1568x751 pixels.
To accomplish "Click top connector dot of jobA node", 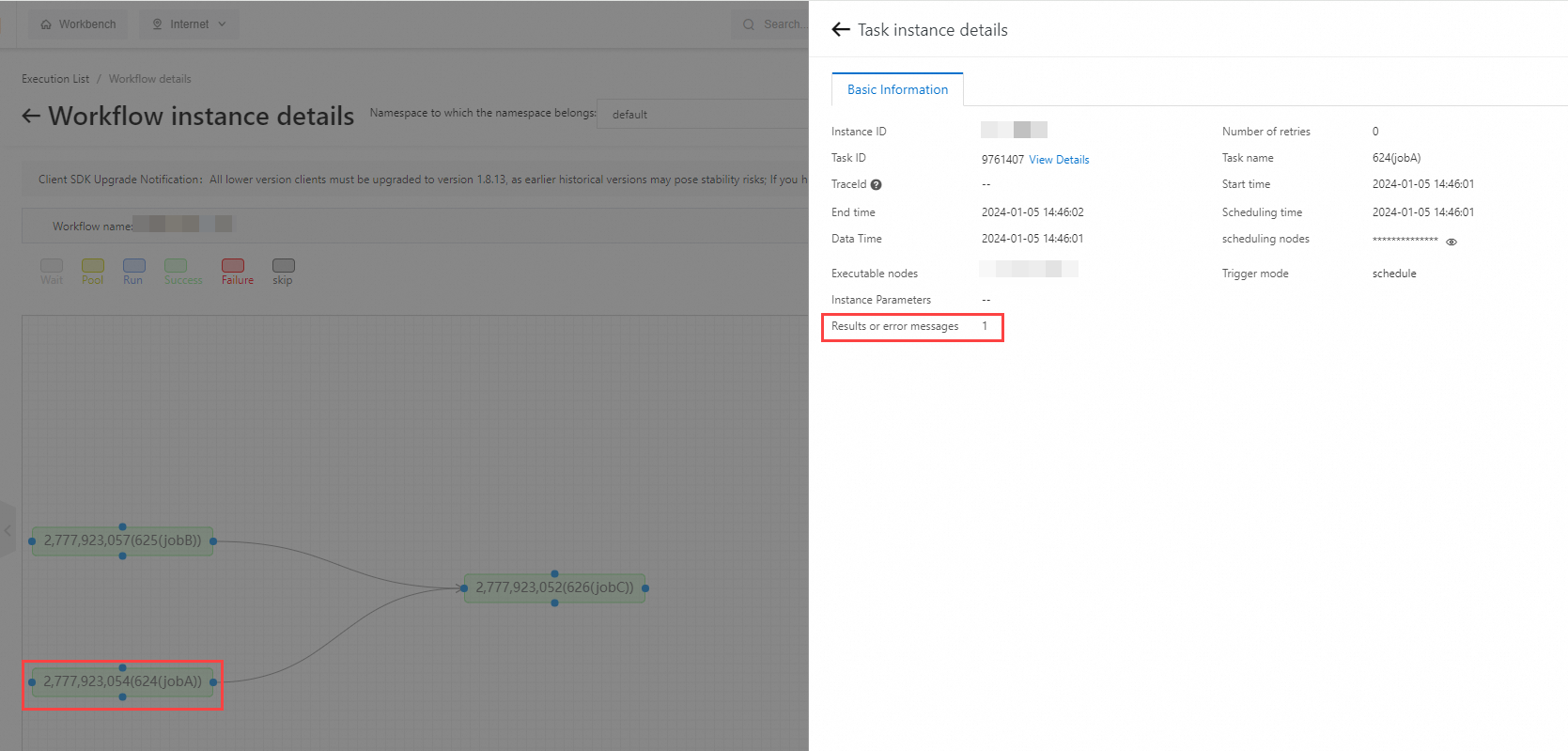I will [x=122, y=667].
